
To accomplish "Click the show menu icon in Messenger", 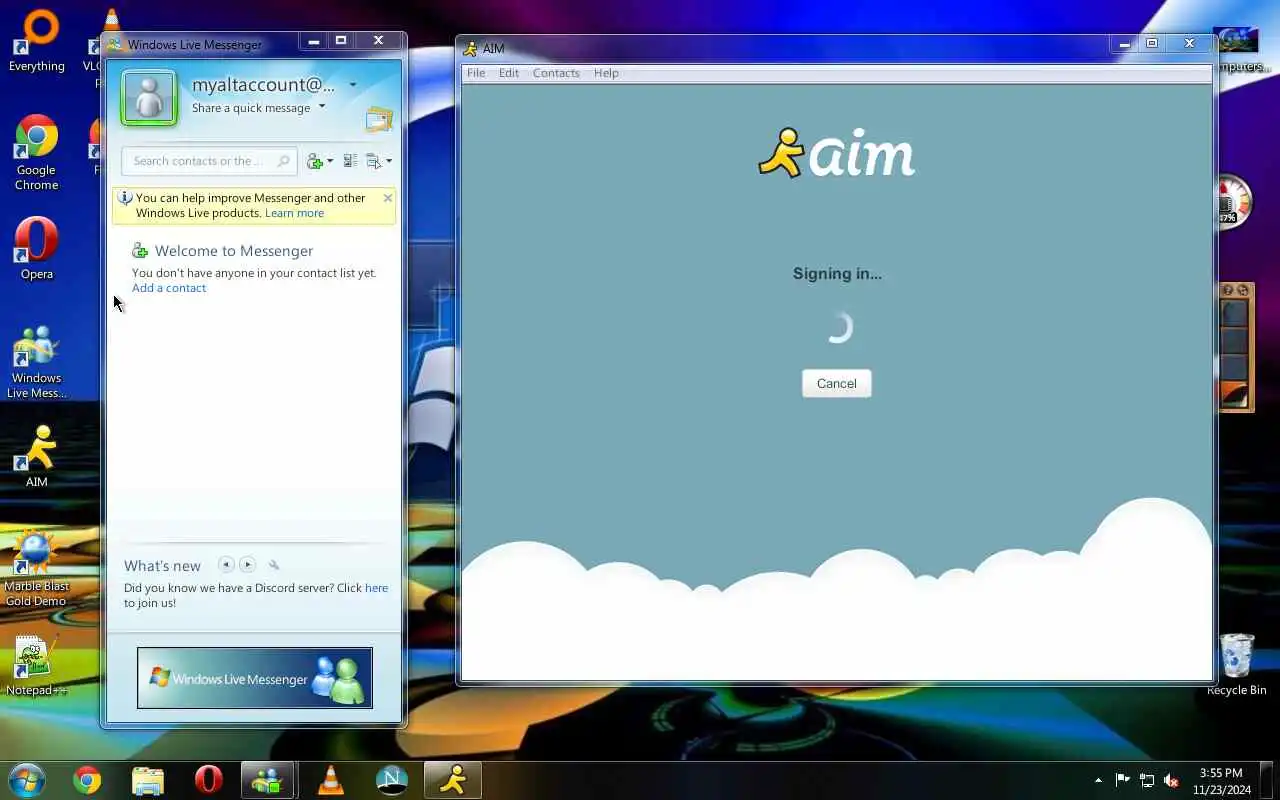I will pos(374,161).
